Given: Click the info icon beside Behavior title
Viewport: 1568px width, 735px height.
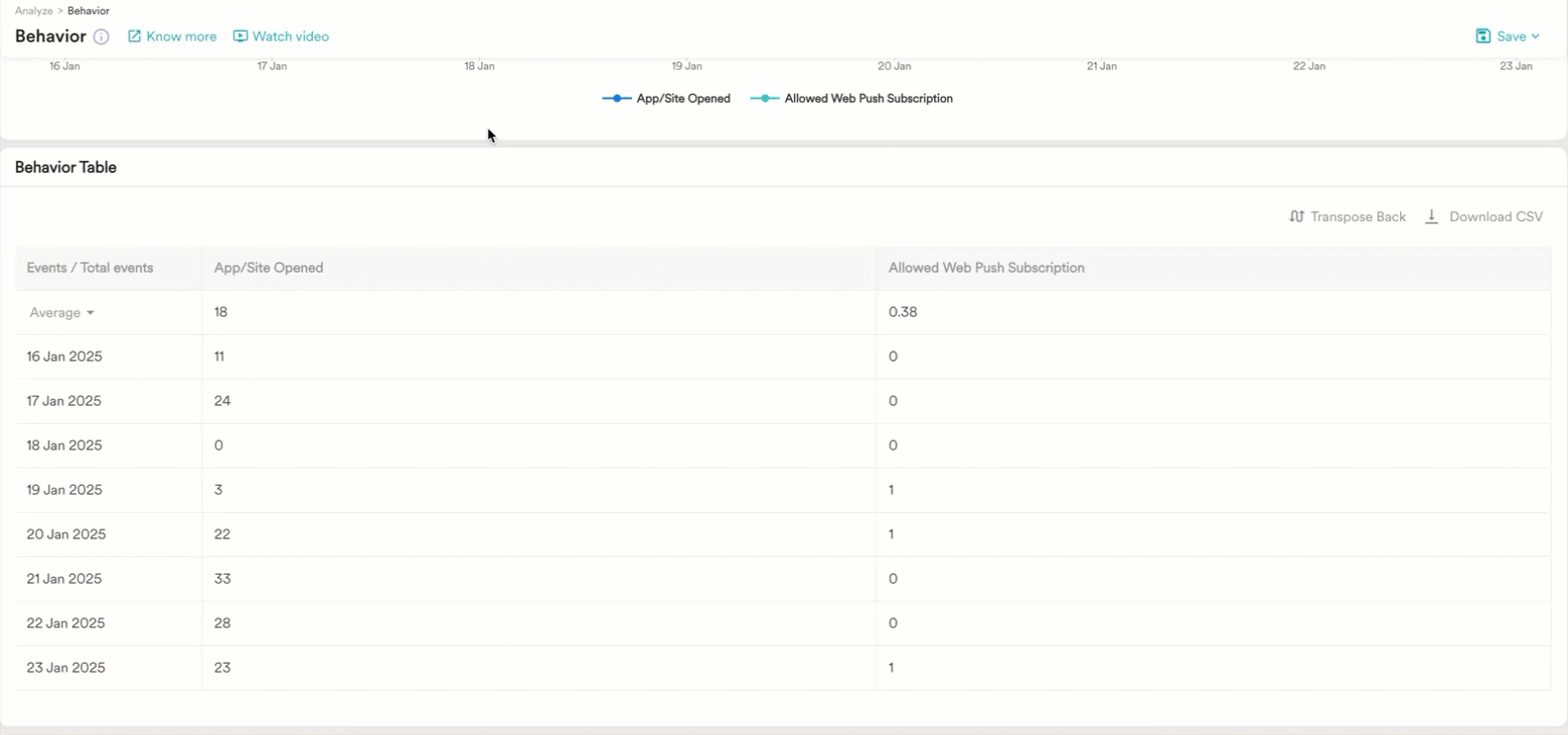Looking at the screenshot, I should pyautogui.click(x=101, y=37).
